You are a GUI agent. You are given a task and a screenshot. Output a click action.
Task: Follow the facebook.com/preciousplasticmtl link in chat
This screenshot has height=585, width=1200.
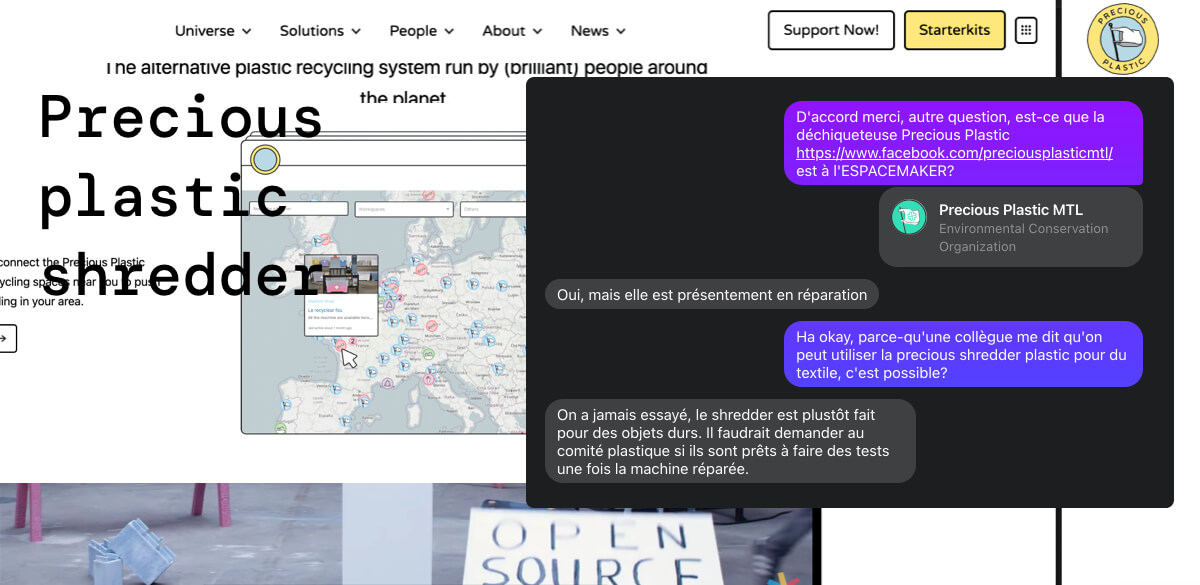coord(954,153)
